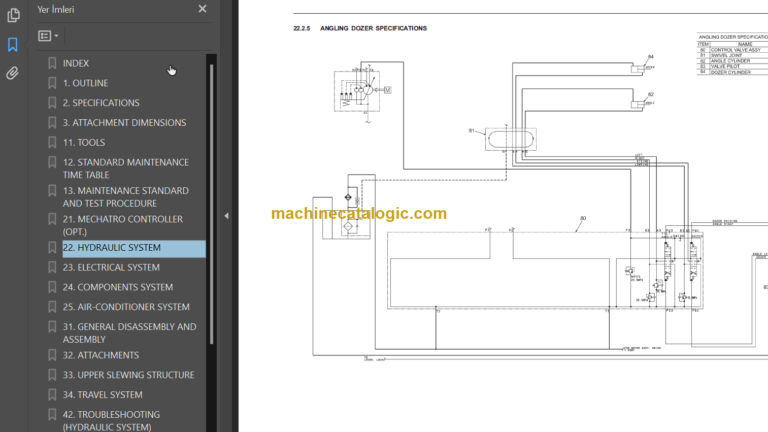
Task: Open 24. COMPONENTS SYSTEM bookmark
Action: click(118, 287)
